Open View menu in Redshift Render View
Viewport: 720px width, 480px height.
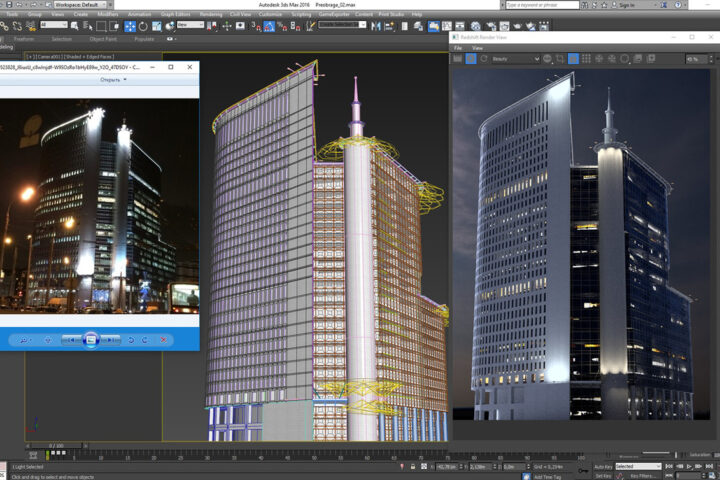tap(478, 48)
